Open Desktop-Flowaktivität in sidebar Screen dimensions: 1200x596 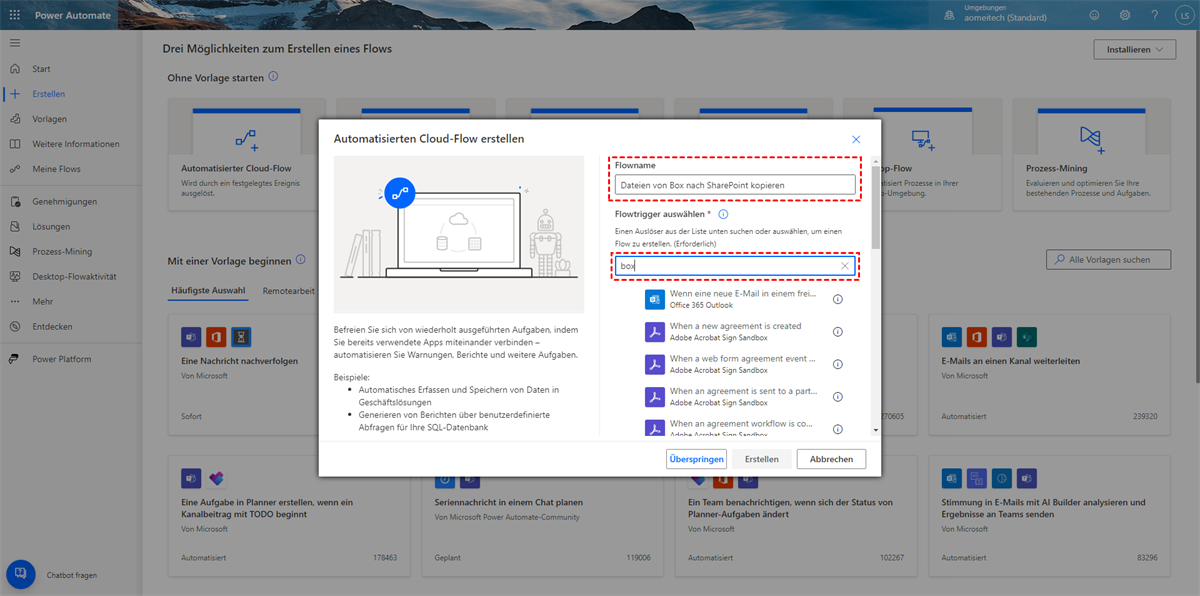click(74, 276)
